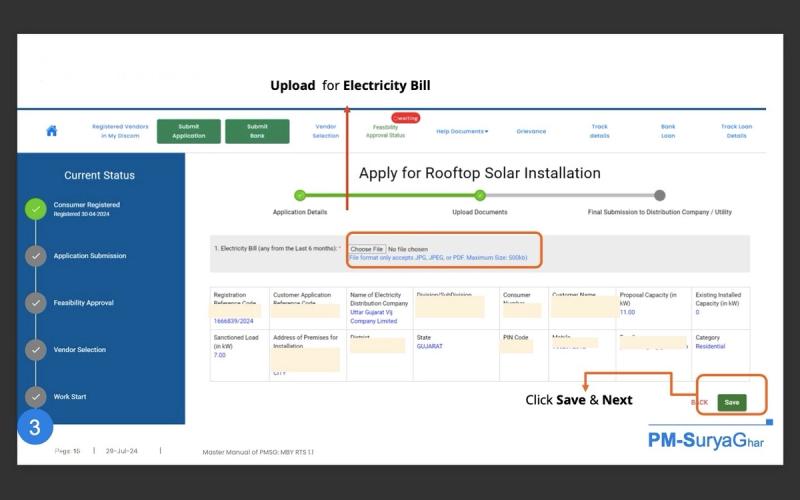
Task: Click the No file chosen text
Action: pos(408,249)
